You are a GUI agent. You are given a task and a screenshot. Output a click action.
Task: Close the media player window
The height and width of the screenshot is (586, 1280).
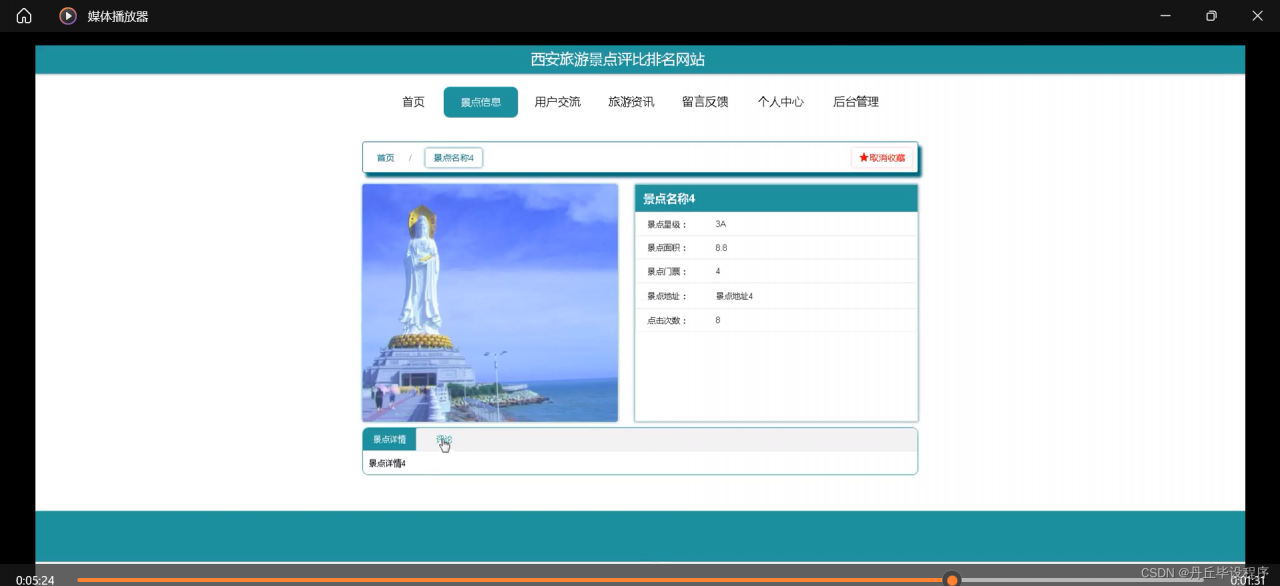1257,16
